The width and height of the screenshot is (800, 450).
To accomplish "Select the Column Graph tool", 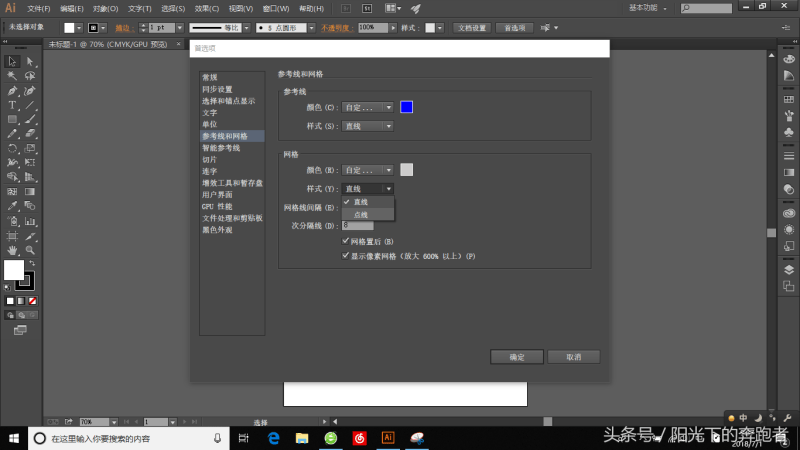I will pos(30,221).
